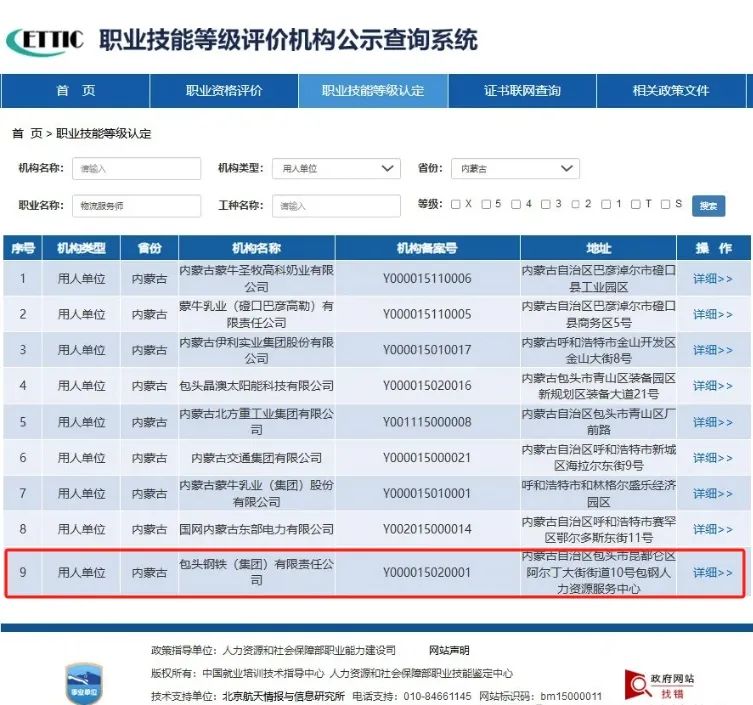Click the blue 搜索 button

[x=708, y=206]
